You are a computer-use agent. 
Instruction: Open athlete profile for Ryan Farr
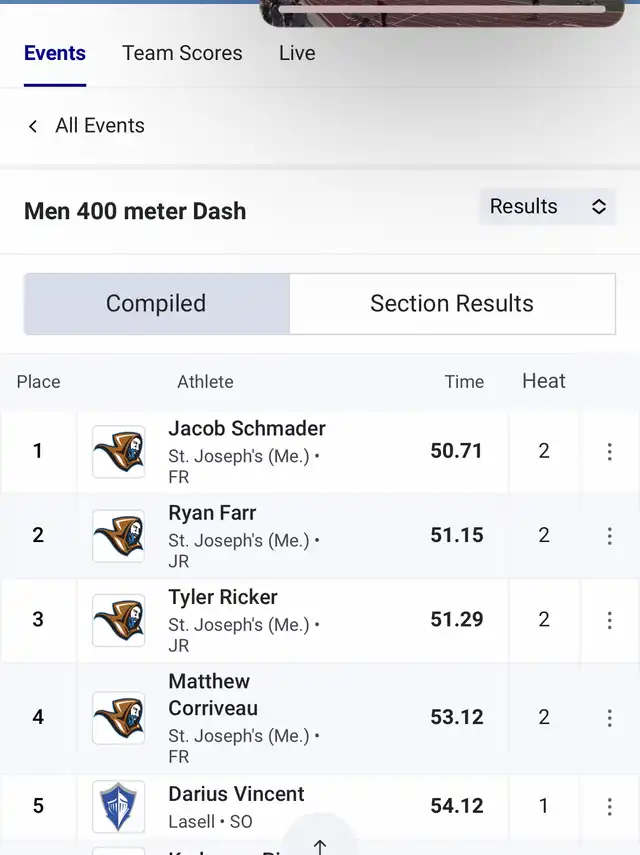click(x=212, y=513)
